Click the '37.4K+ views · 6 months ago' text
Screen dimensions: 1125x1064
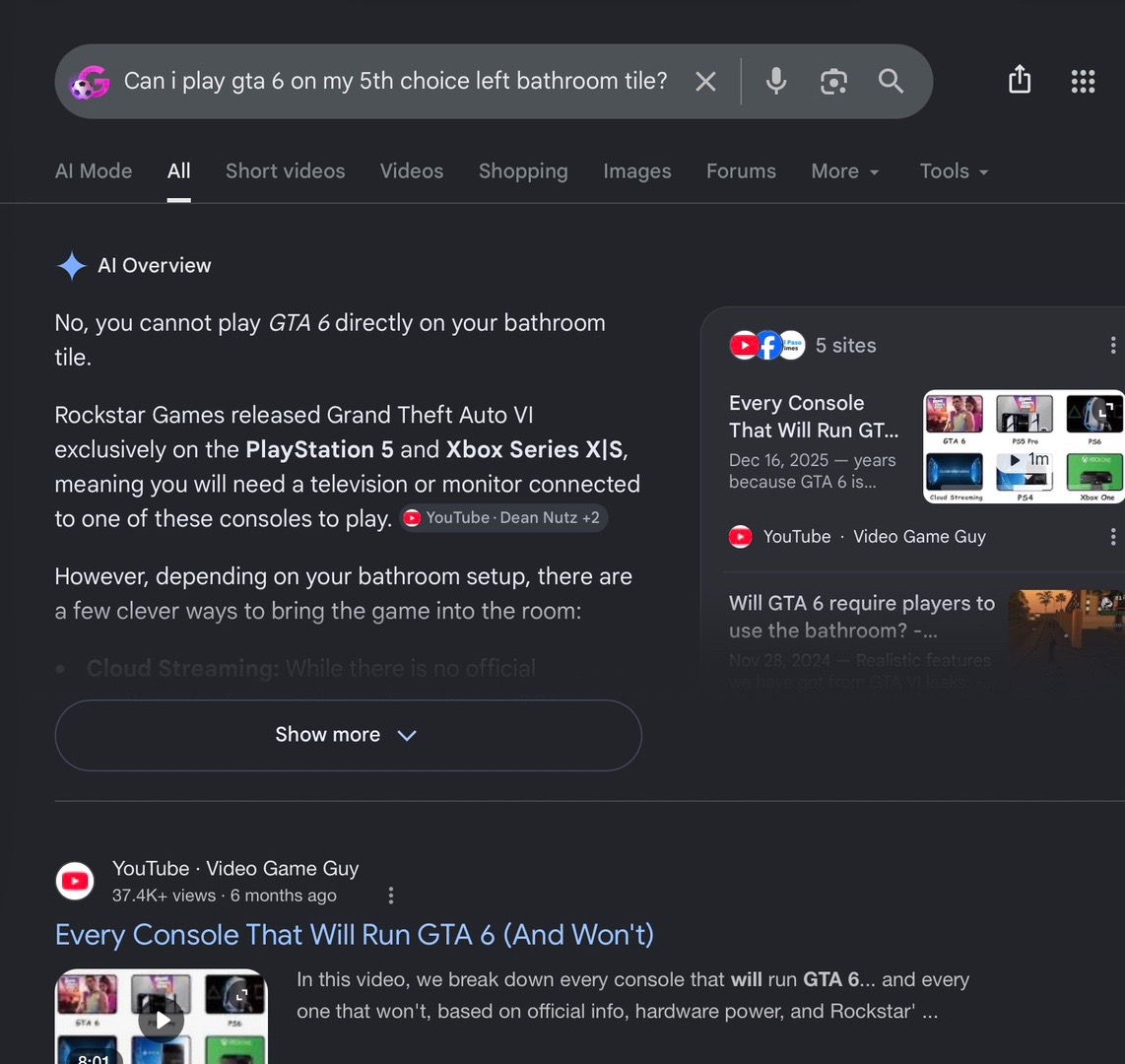pyautogui.click(x=224, y=896)
